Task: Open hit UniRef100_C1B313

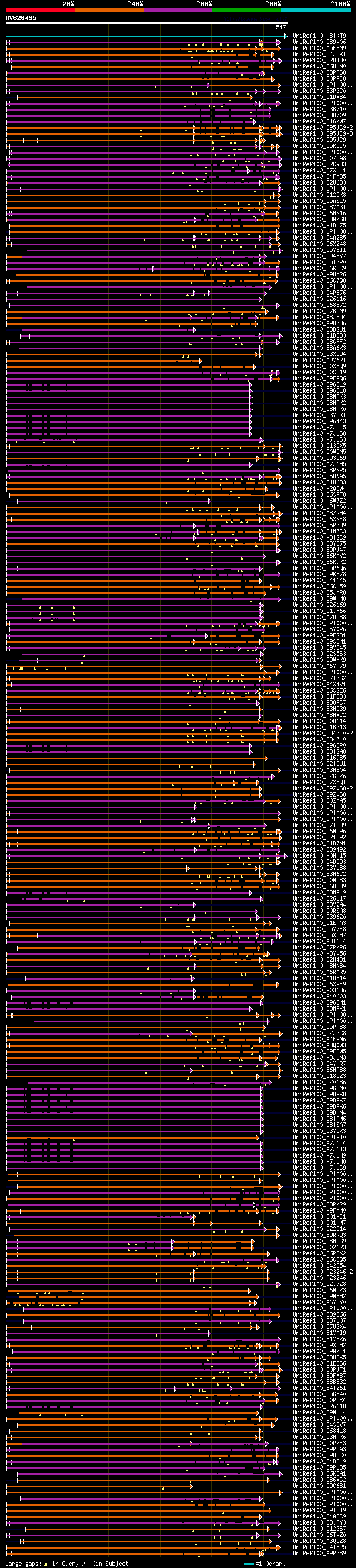Action: [x=319, y=728]
